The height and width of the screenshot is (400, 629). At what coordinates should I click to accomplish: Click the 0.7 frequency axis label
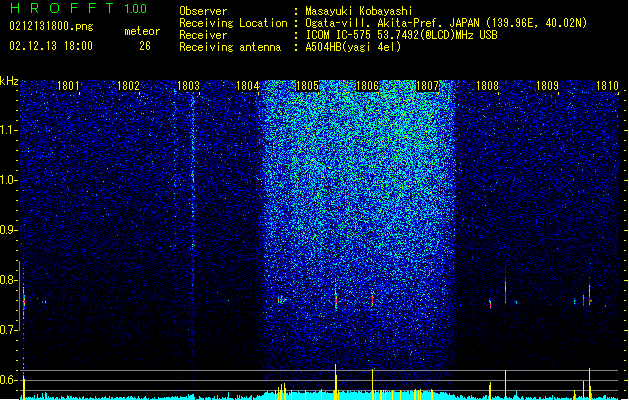(x=9, y=330)
